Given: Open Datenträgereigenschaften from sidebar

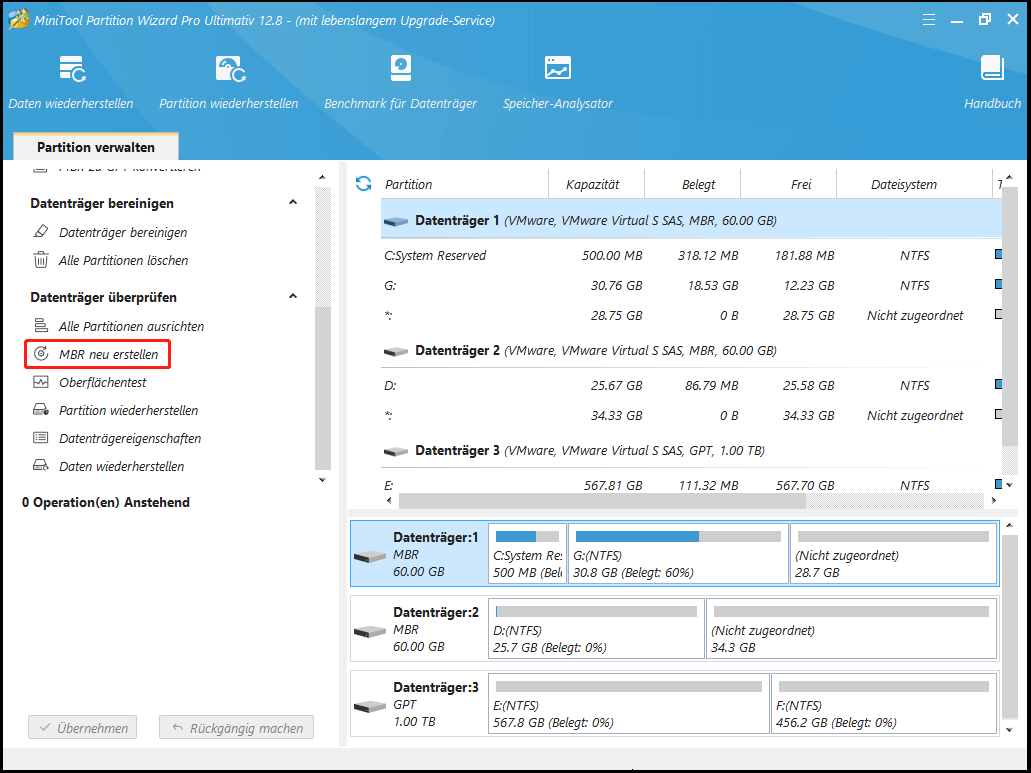Looking at the screenshot, I should pyautogui.click(x=130, y=438).
